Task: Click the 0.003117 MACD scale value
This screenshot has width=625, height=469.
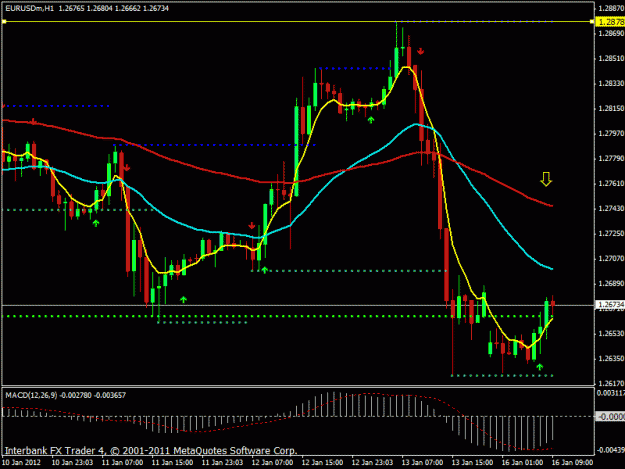Action: pyautogui.click(x=611, y=393)
